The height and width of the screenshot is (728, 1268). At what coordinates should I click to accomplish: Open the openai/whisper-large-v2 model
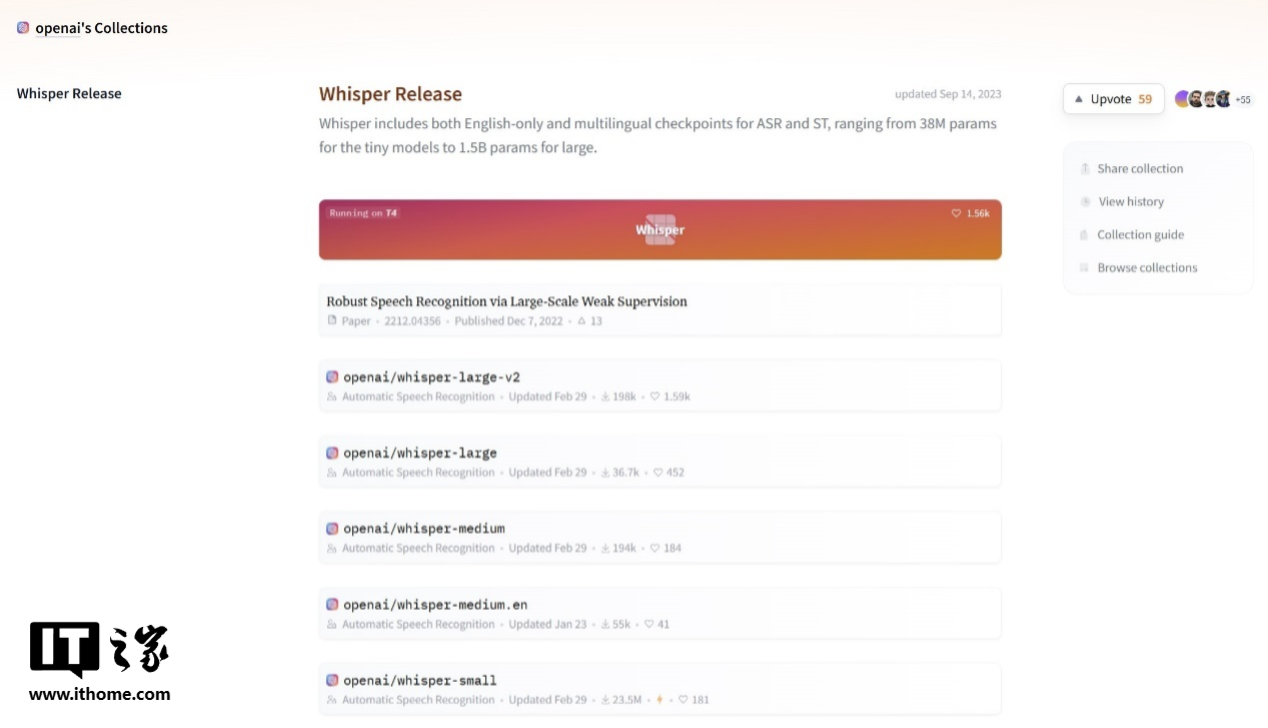[431, 377]
